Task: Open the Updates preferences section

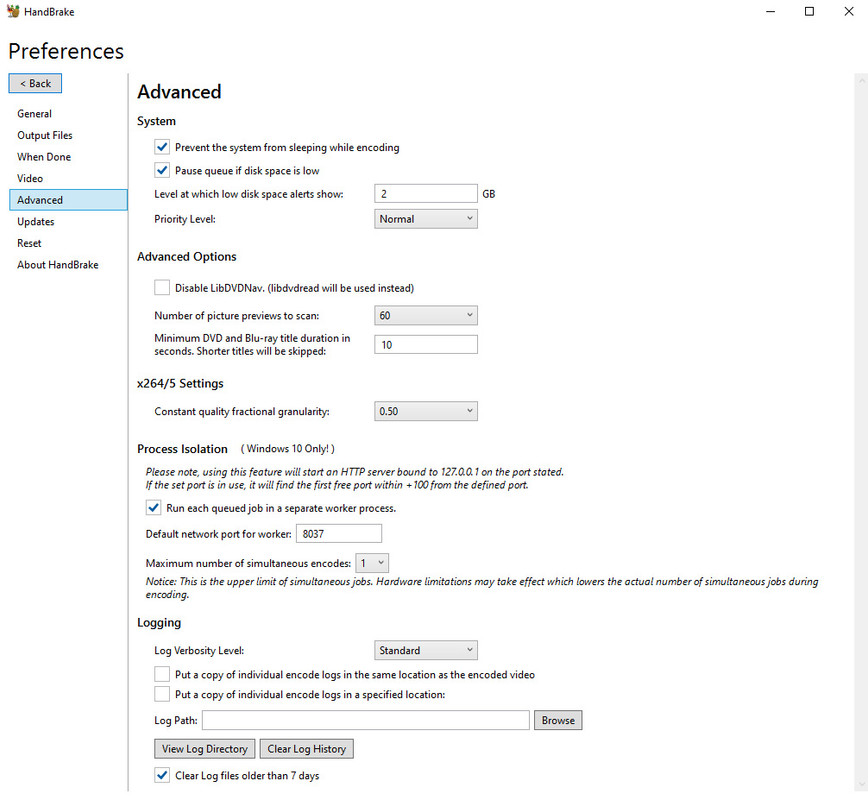Action: (x=35, y=221)
